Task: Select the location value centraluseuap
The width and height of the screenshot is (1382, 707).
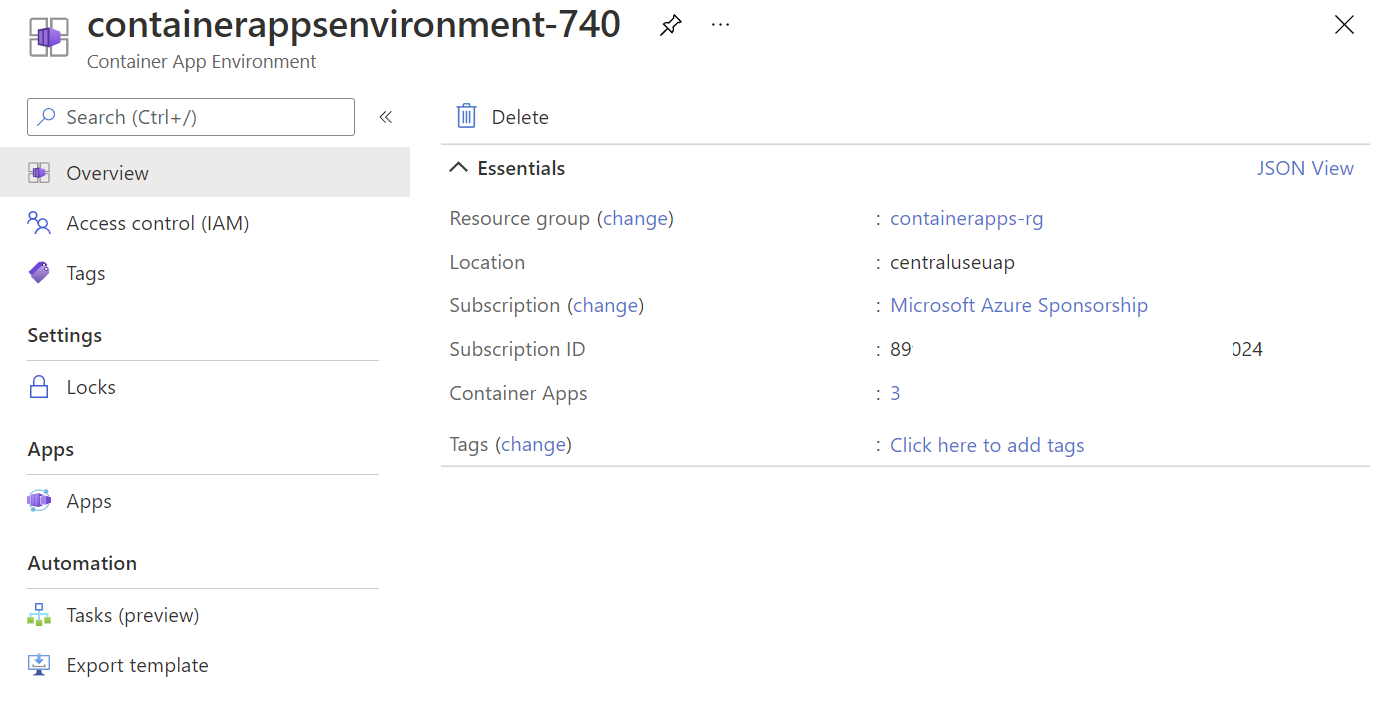Action: pos(952,262)
